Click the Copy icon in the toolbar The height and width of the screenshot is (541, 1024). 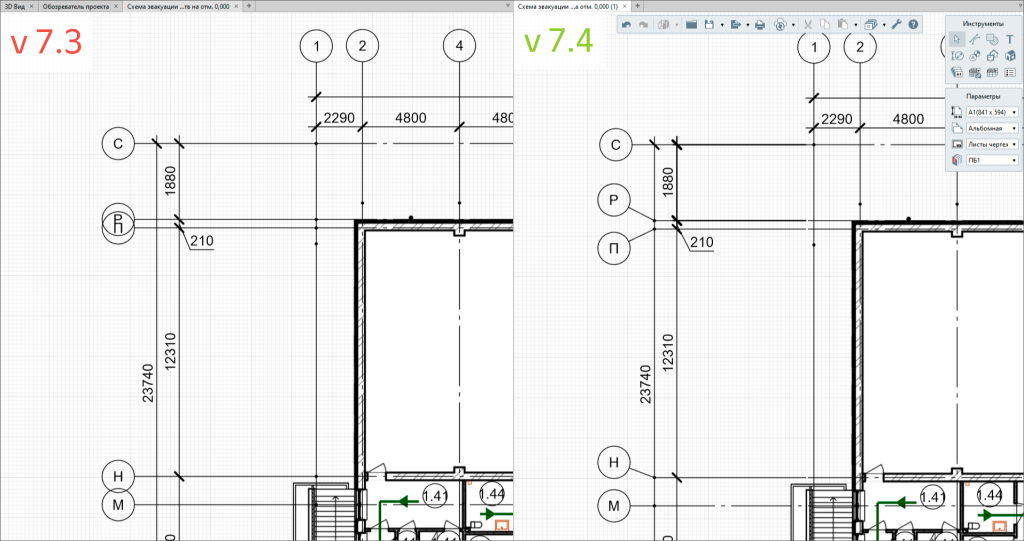825,24
